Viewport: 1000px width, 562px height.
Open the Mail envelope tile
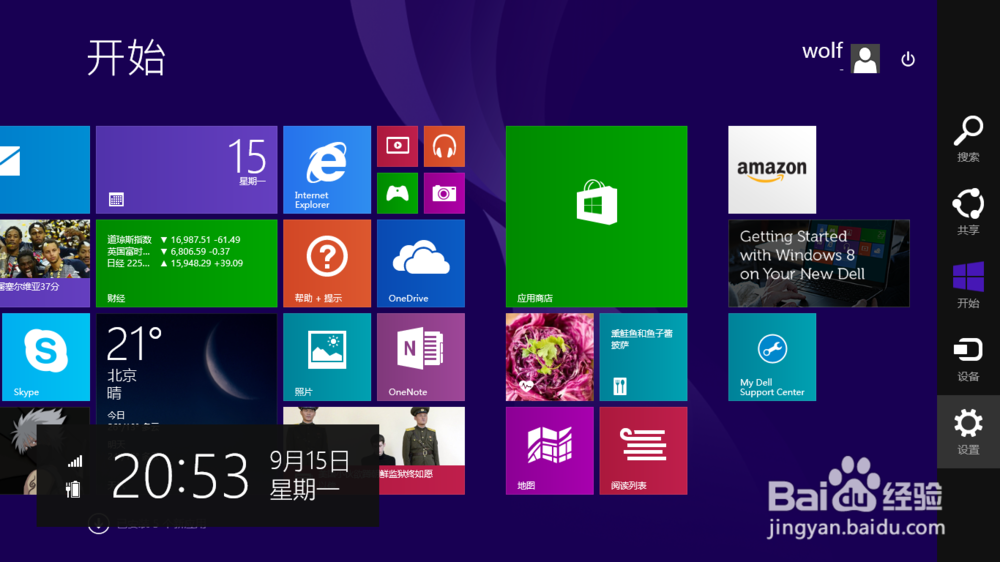(45, 170)
